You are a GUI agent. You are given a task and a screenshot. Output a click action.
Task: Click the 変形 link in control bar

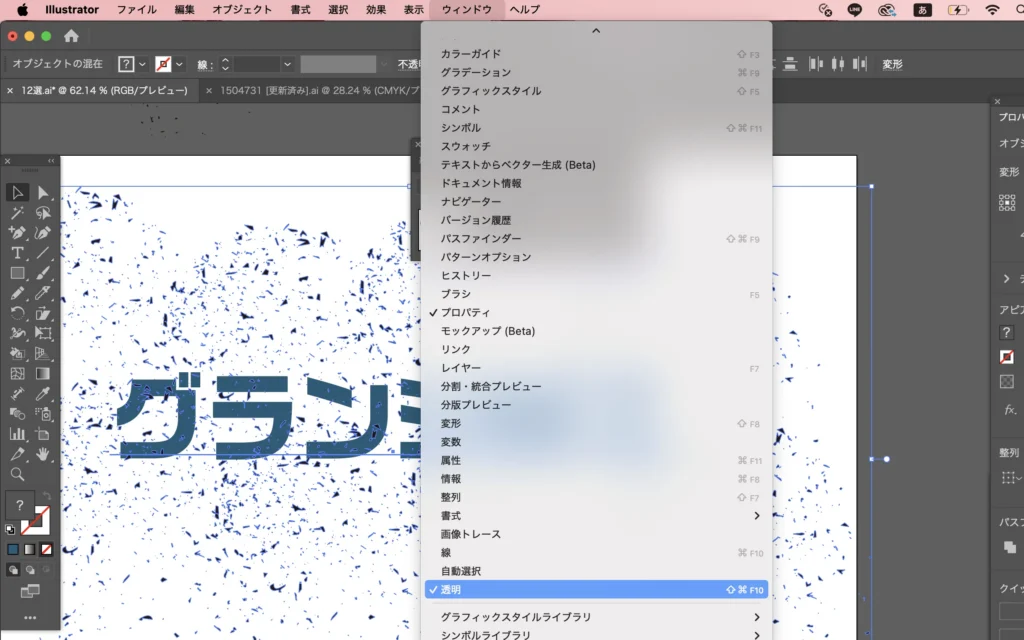892,64
